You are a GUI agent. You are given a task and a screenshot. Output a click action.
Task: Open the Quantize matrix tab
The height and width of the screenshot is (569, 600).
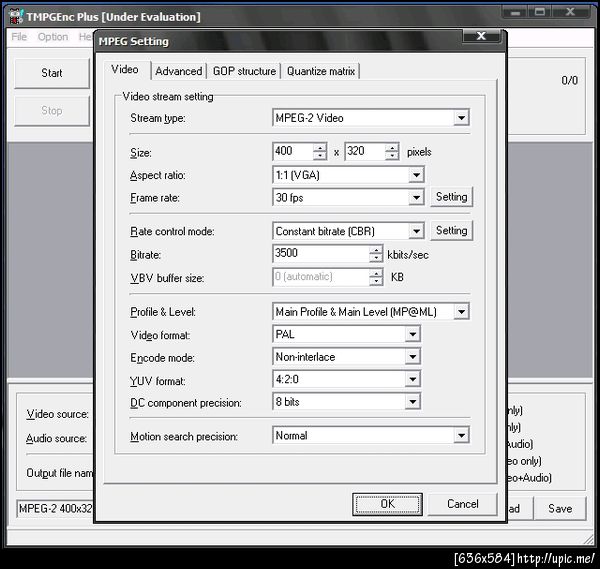coord(321,71)
